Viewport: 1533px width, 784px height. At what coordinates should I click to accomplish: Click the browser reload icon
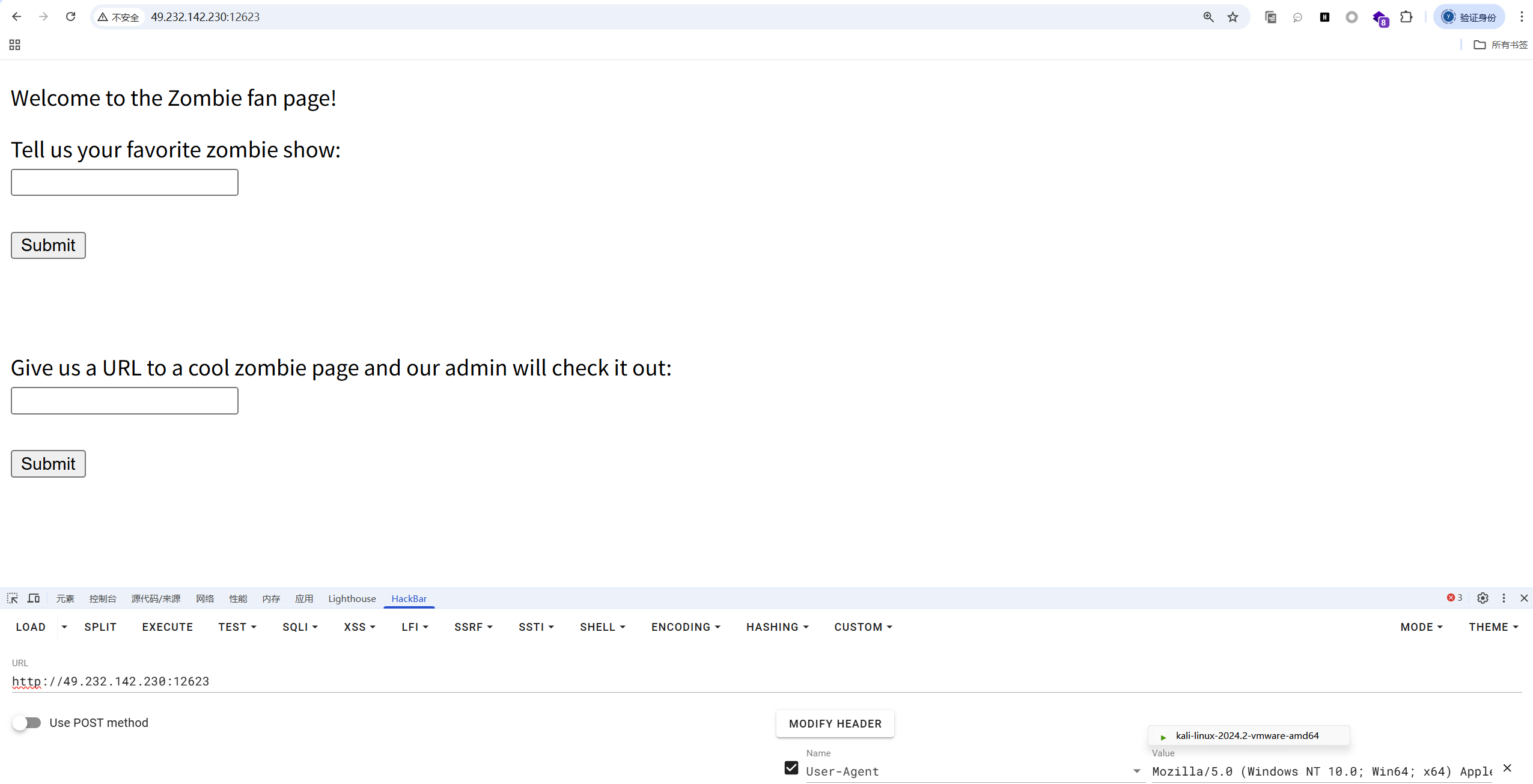pyautogui.click(x=71, y=17)
